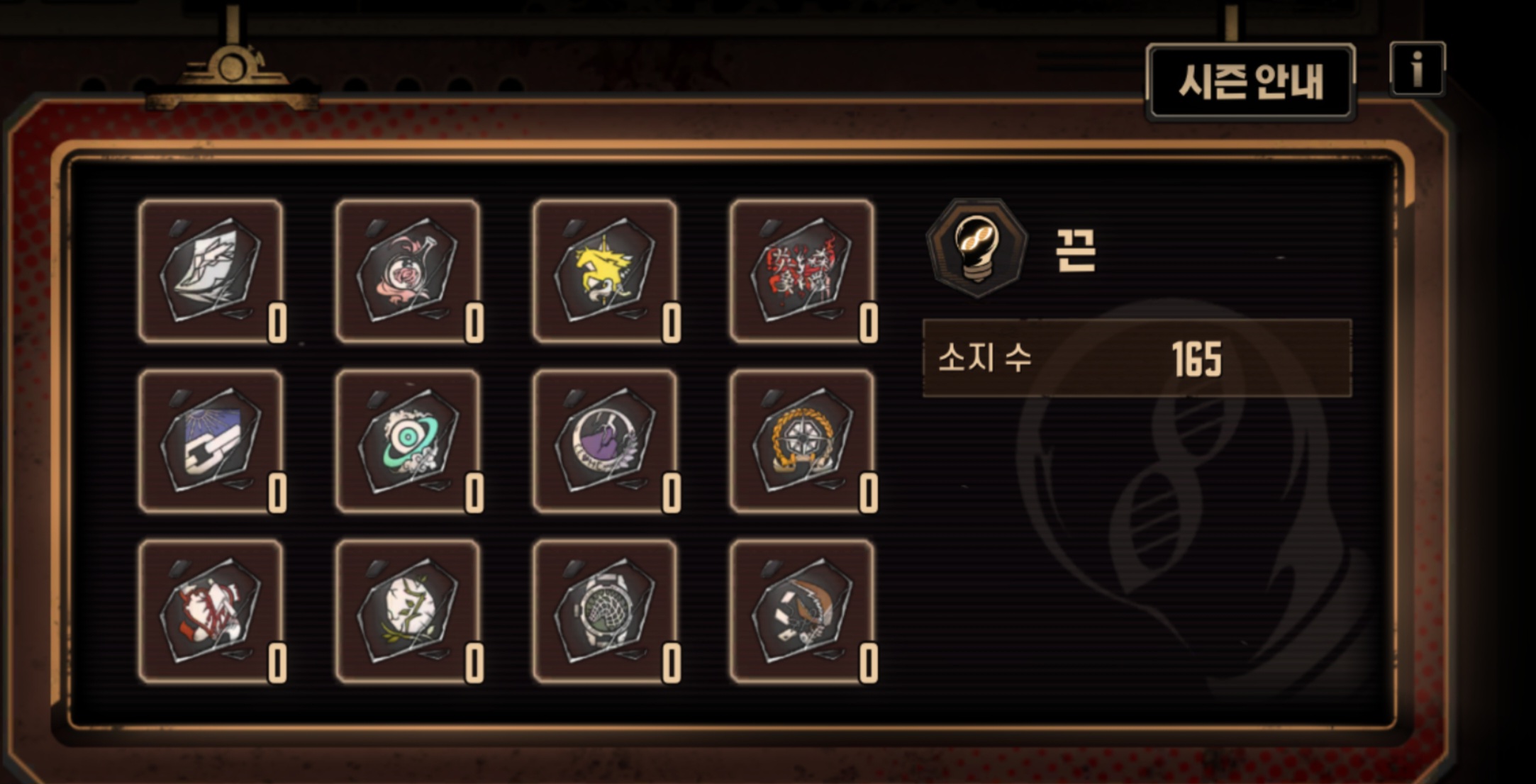The image size is (1536, 784).
Task: Choose the yellow unicorn shard item
Action: pos(606,271)
